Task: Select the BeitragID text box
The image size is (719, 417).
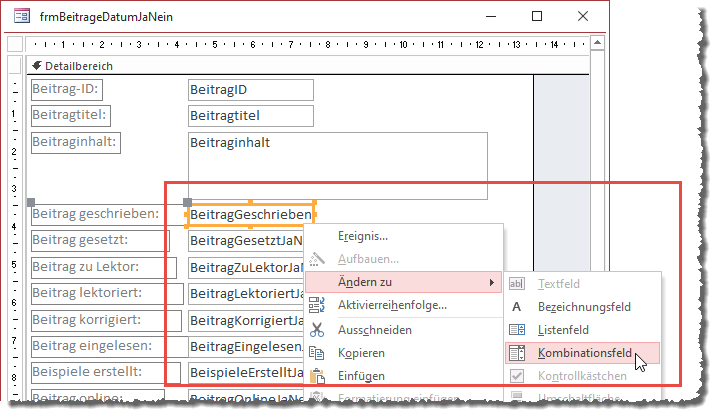Action: coord(251,90)
